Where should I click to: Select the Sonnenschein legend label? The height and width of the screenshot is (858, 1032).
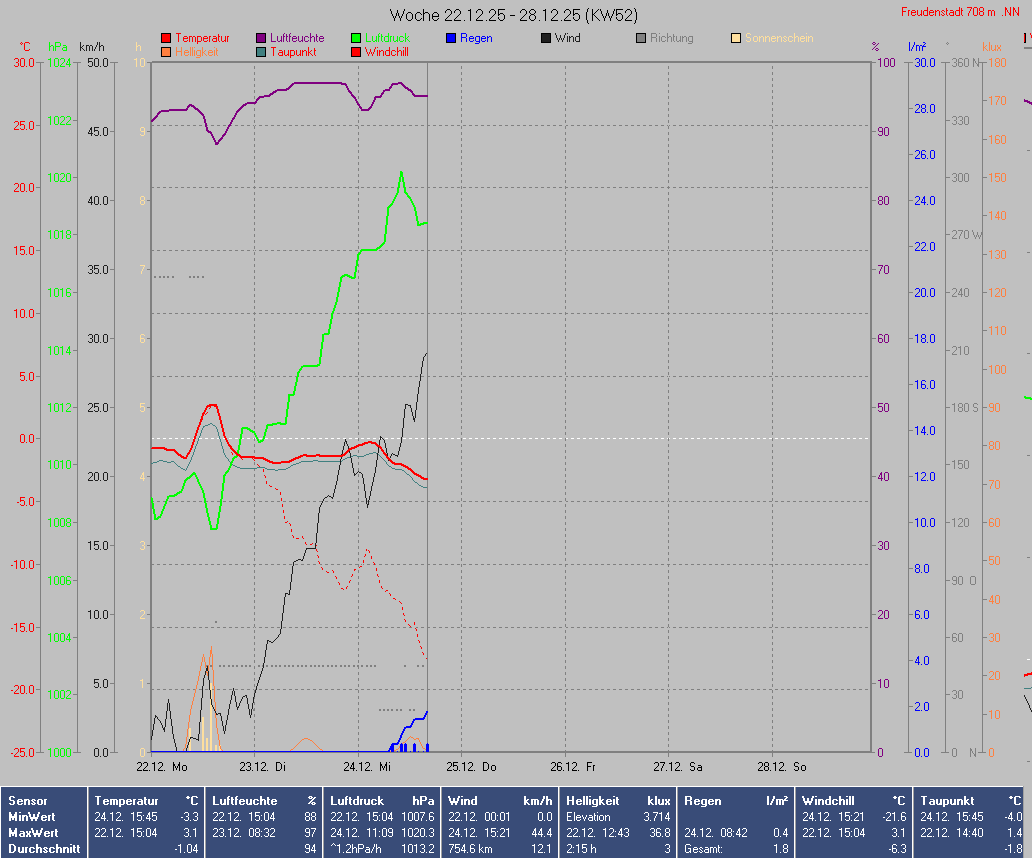click(x=778, y=39)
